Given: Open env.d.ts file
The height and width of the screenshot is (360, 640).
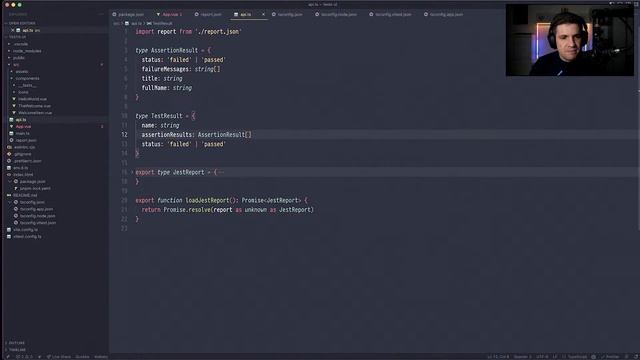Looking at the screenshot, I should point(20,168).
